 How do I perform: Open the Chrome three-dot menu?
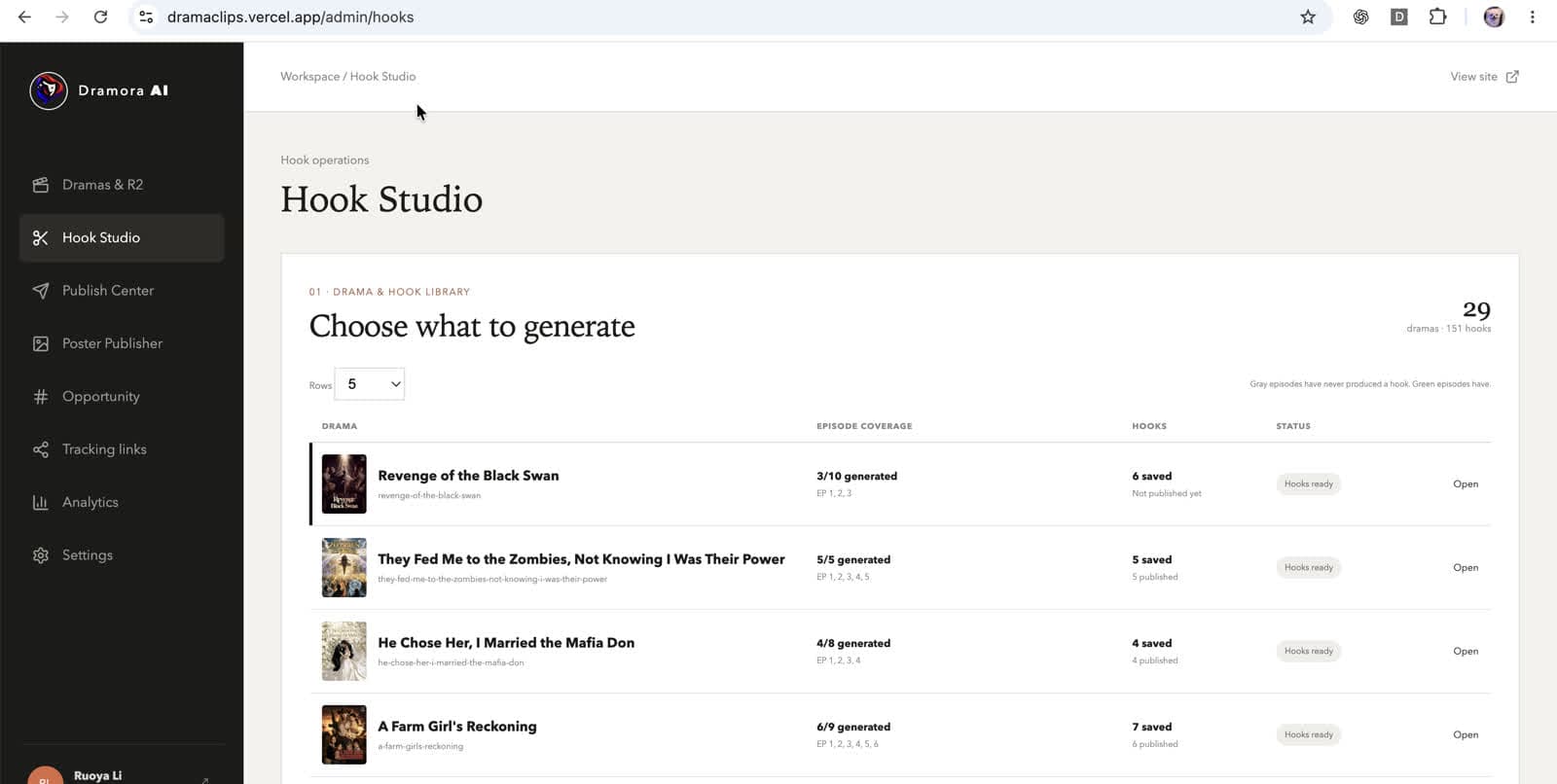coord(1532,17)
